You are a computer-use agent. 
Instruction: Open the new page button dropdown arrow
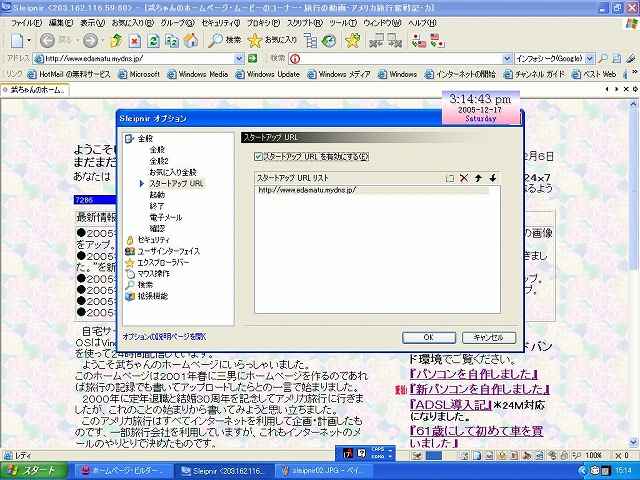[x=29, y=41]
